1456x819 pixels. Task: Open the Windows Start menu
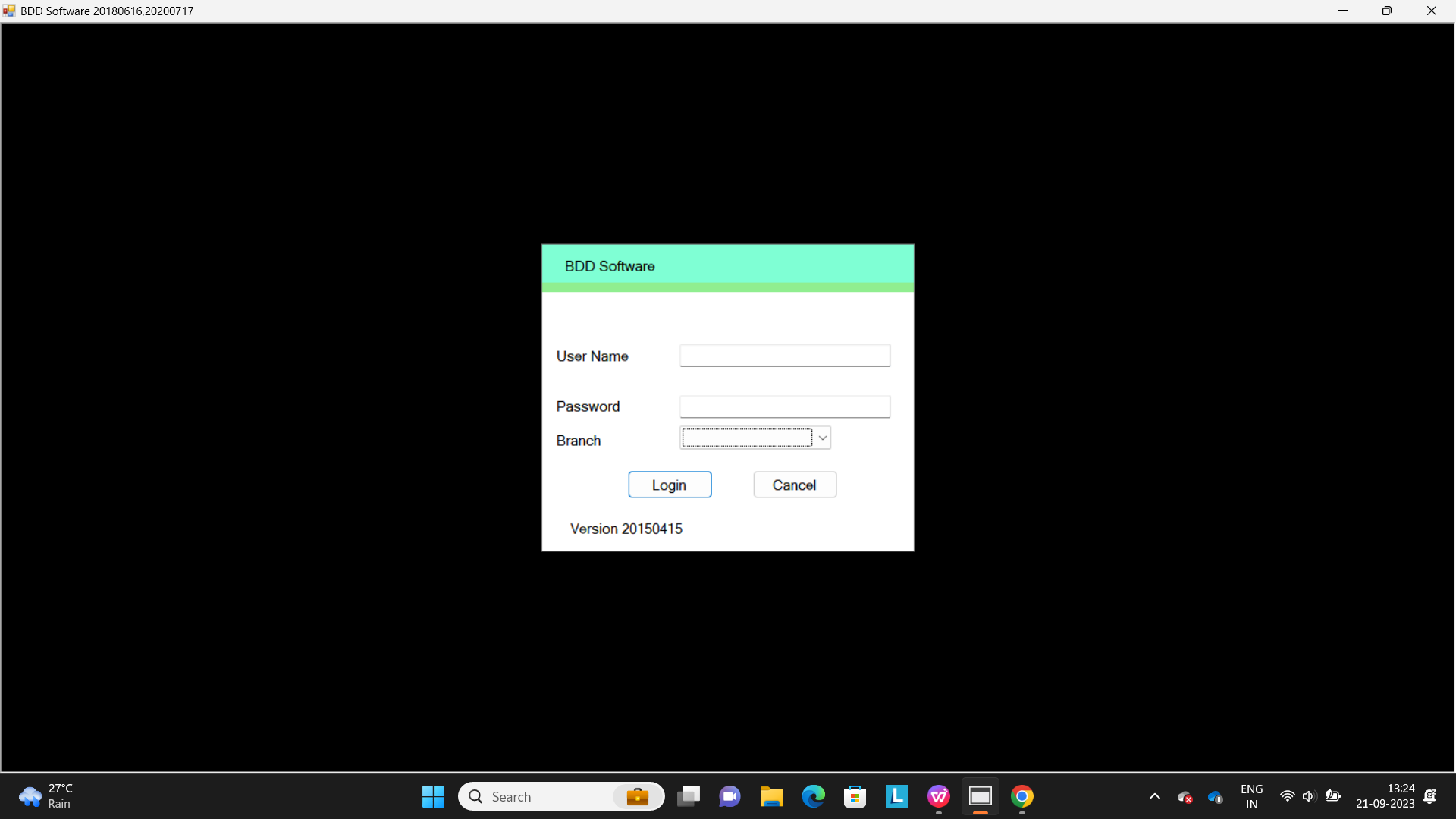(433, 796)
